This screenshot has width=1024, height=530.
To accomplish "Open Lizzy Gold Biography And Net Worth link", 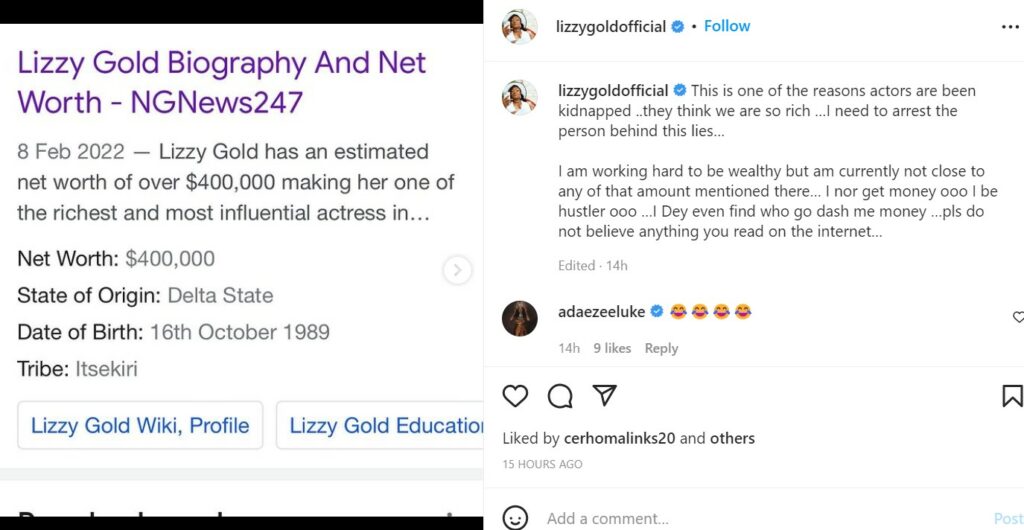I will pos(221,82).
